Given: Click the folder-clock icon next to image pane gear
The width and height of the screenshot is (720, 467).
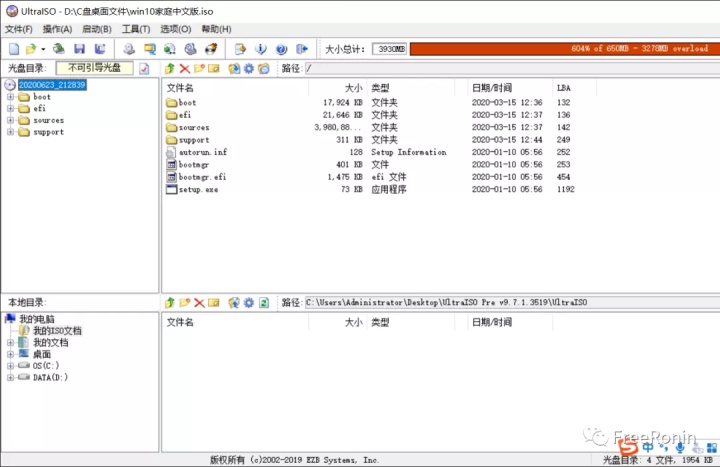Looking at the screenshot, I should click(x=264, y=68).
